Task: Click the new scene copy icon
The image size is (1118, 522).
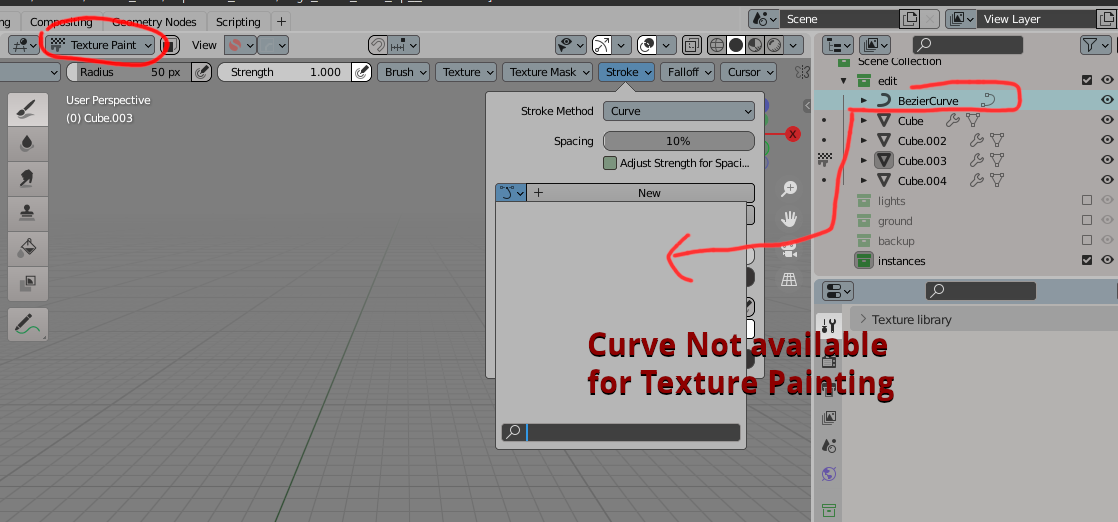Action: [909, 19]
